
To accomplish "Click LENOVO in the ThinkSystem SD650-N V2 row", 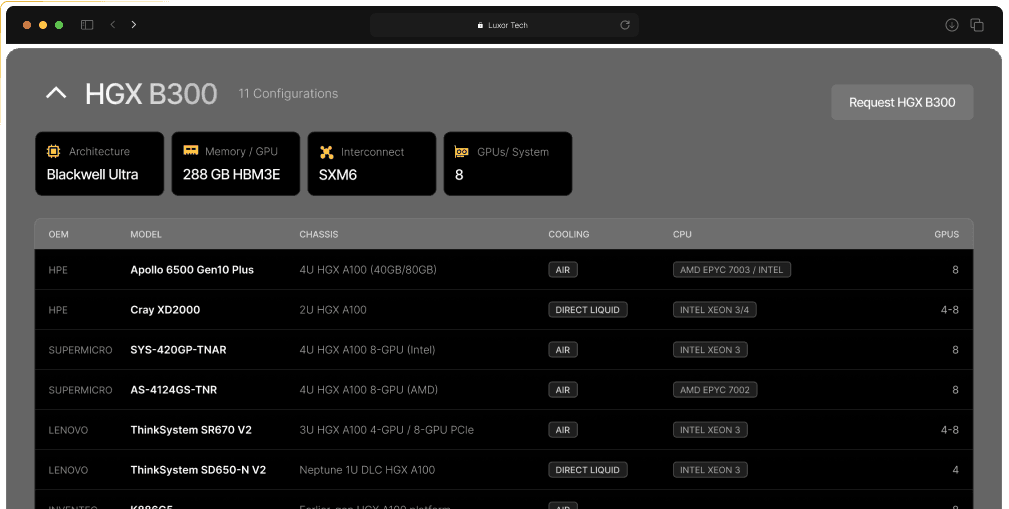I will (x=68, y=470).
